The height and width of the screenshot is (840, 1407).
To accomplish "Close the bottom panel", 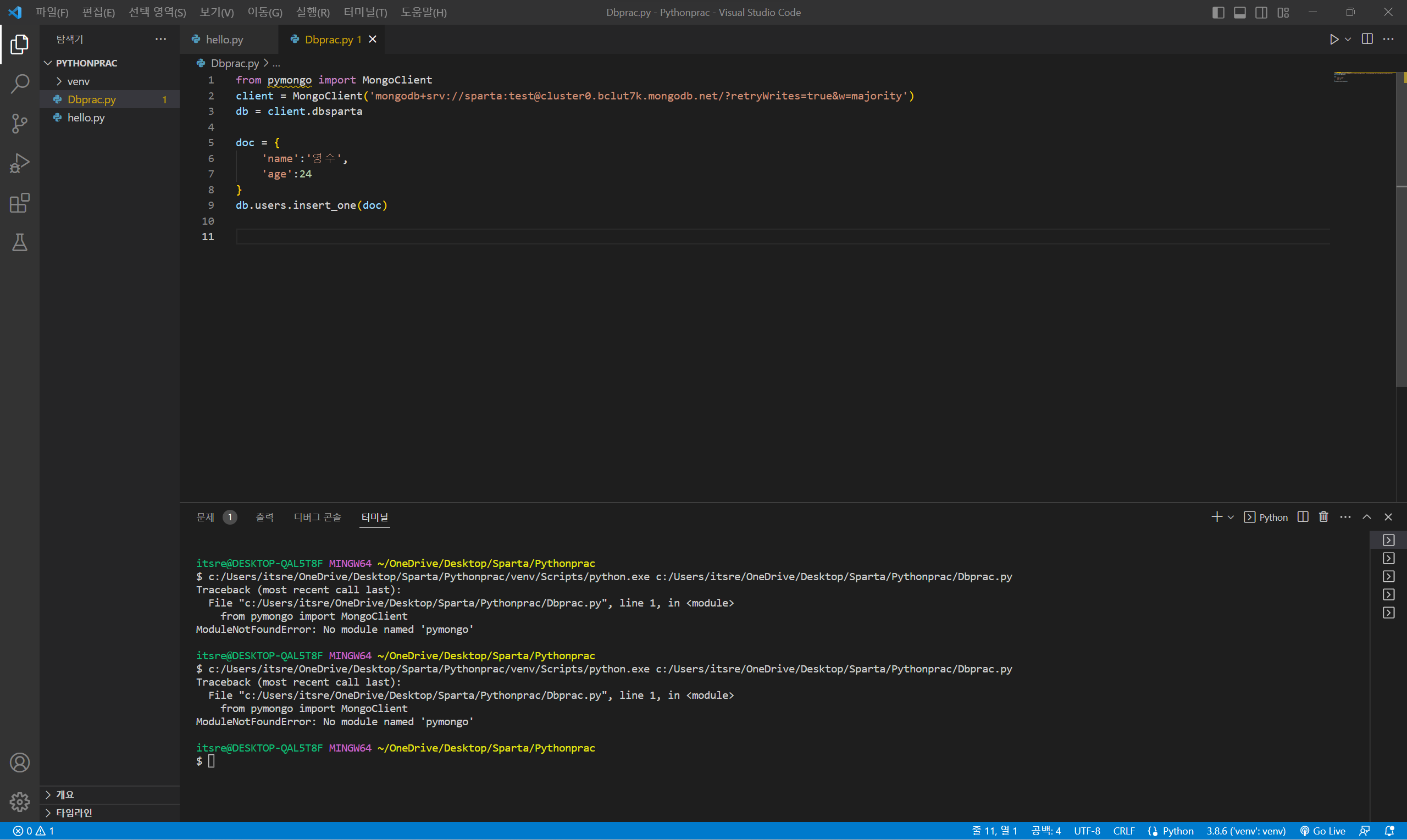I will tap(1388, 517).
